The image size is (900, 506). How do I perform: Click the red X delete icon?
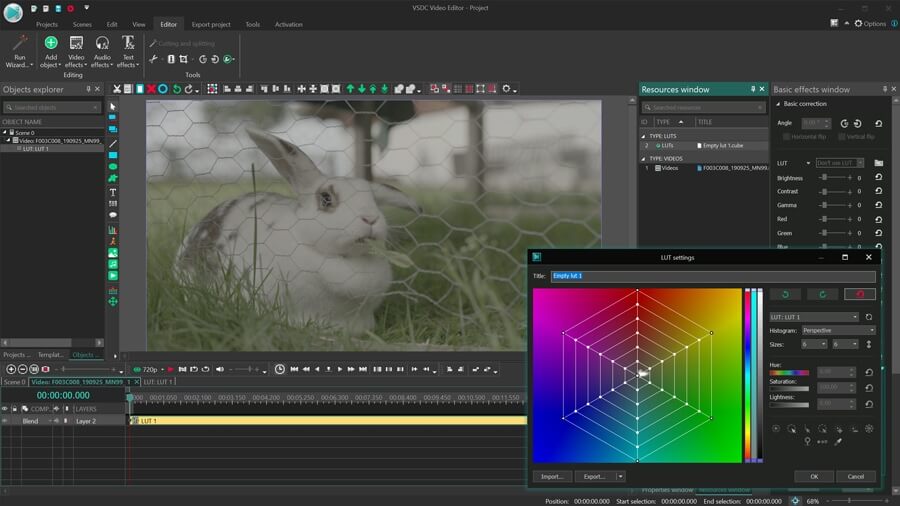coord(151,89)
